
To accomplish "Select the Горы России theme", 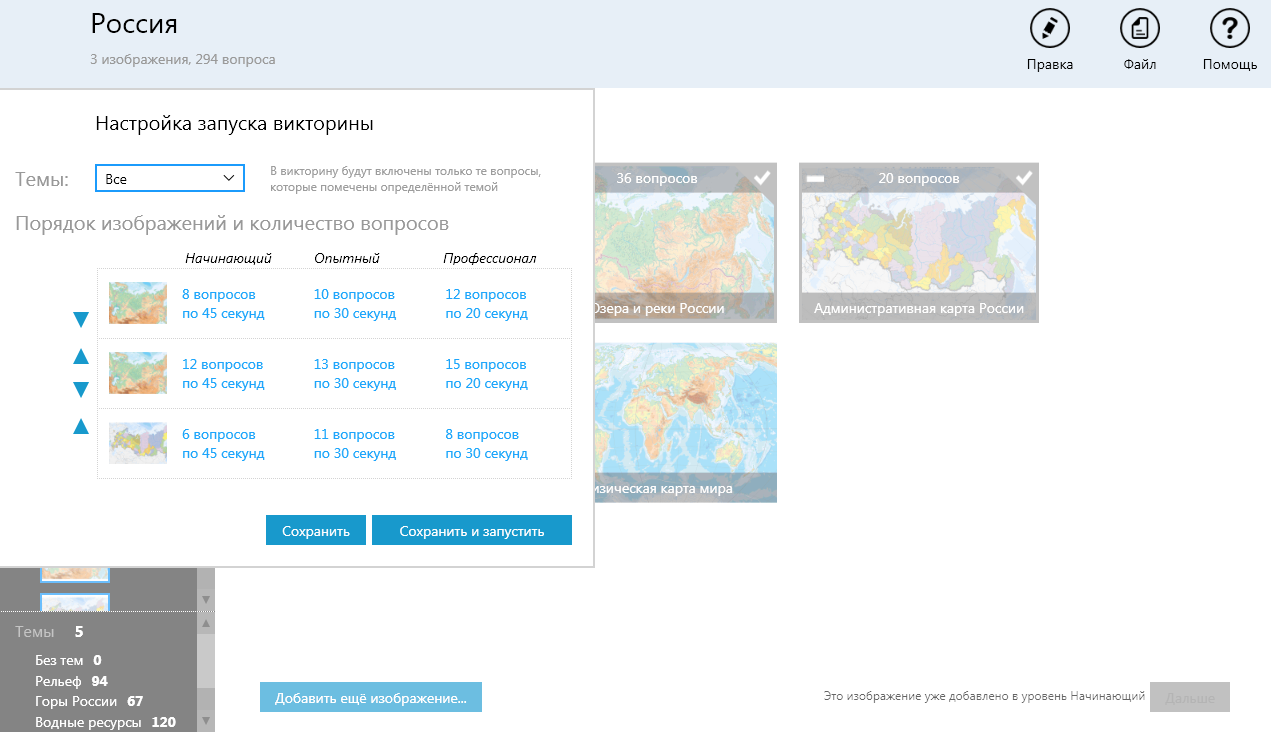I will [x=75, y=701].
